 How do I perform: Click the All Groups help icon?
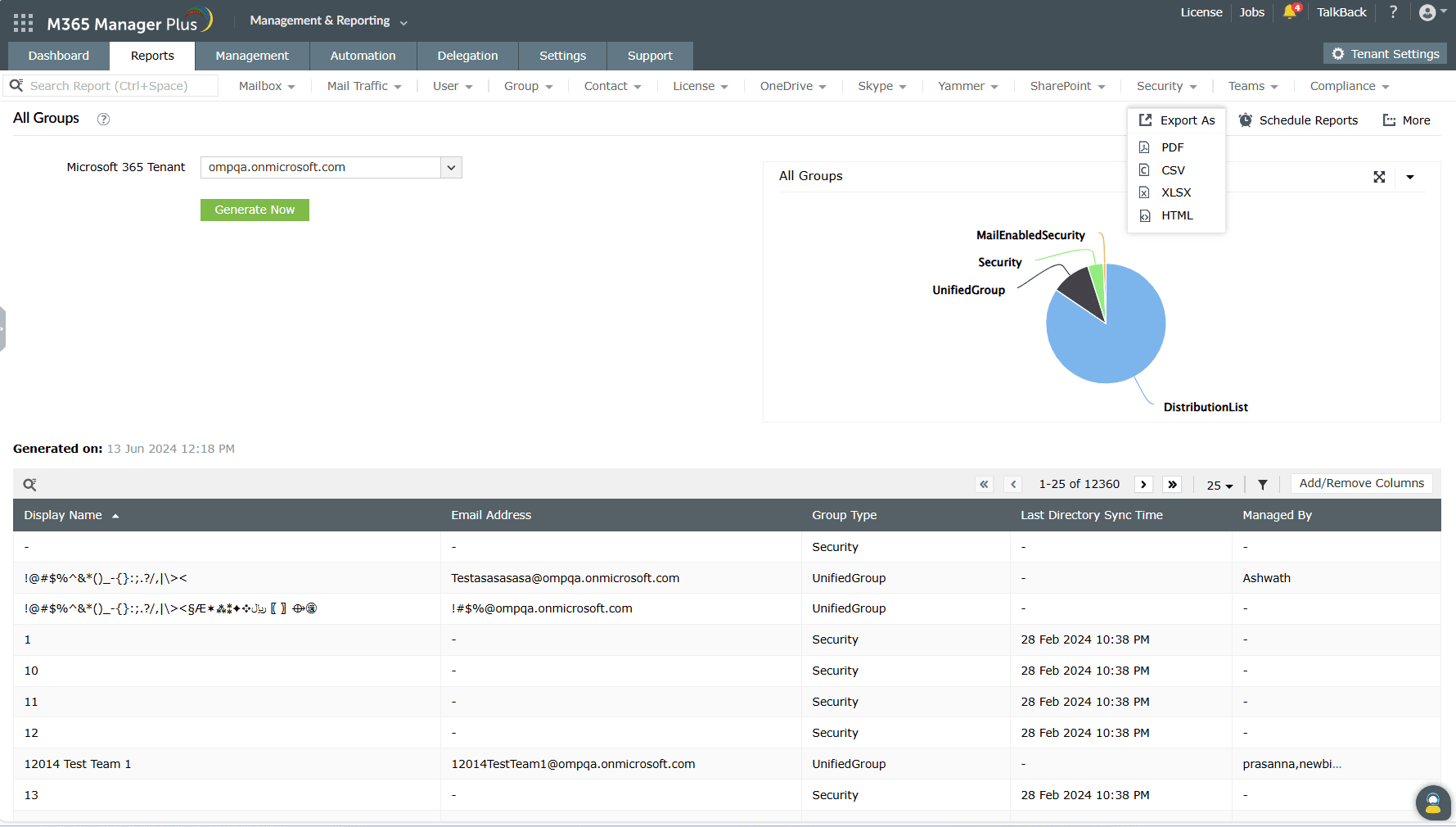coord(103,119)
